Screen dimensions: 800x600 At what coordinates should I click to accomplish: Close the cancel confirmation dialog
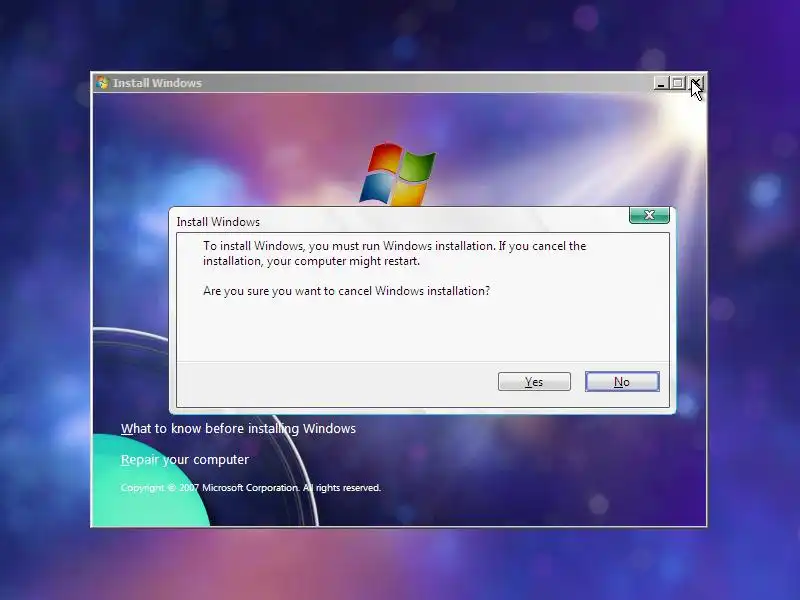(x=649, y=215)
